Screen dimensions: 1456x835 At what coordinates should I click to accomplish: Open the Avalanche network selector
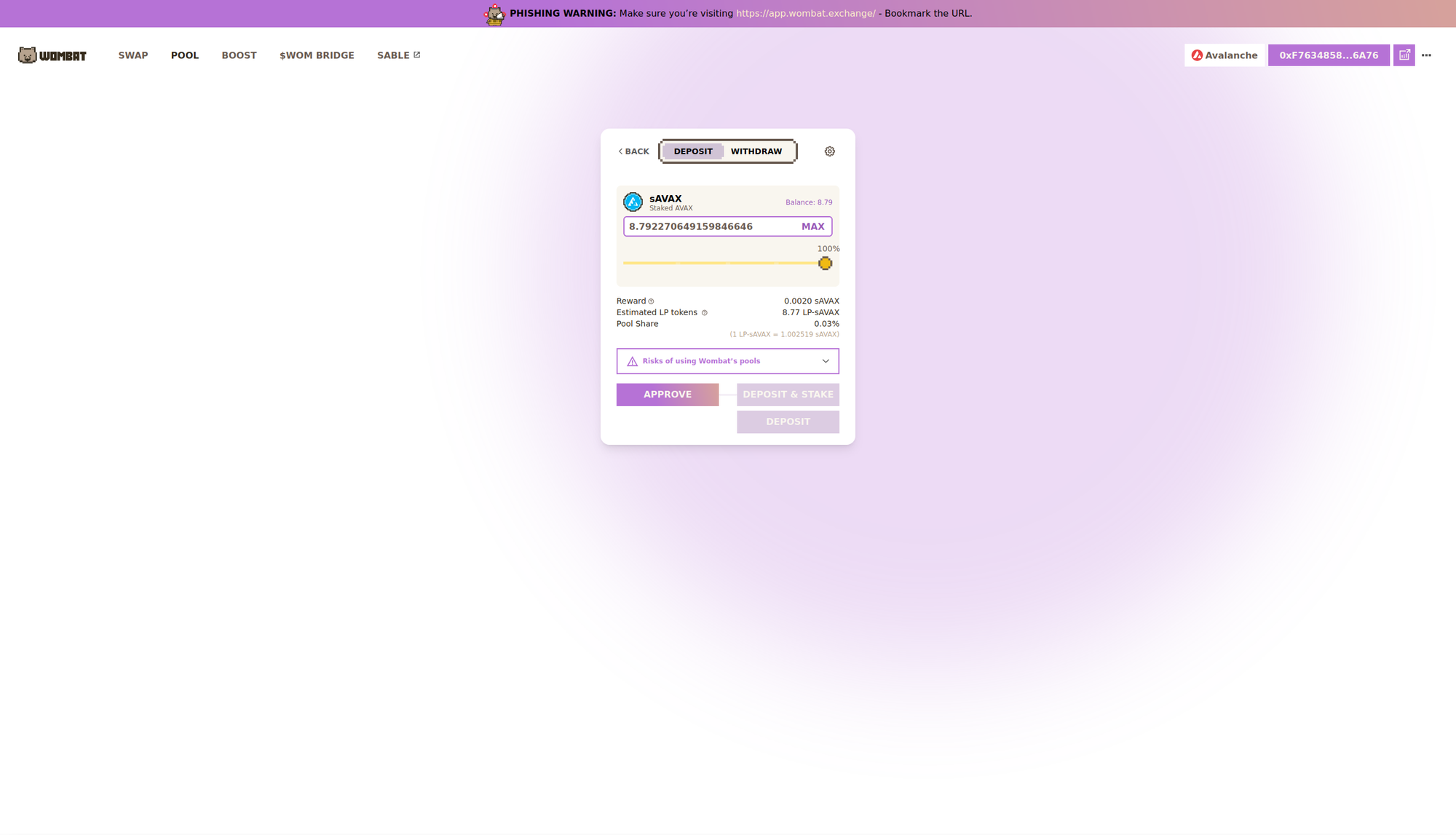[1224, 55]
